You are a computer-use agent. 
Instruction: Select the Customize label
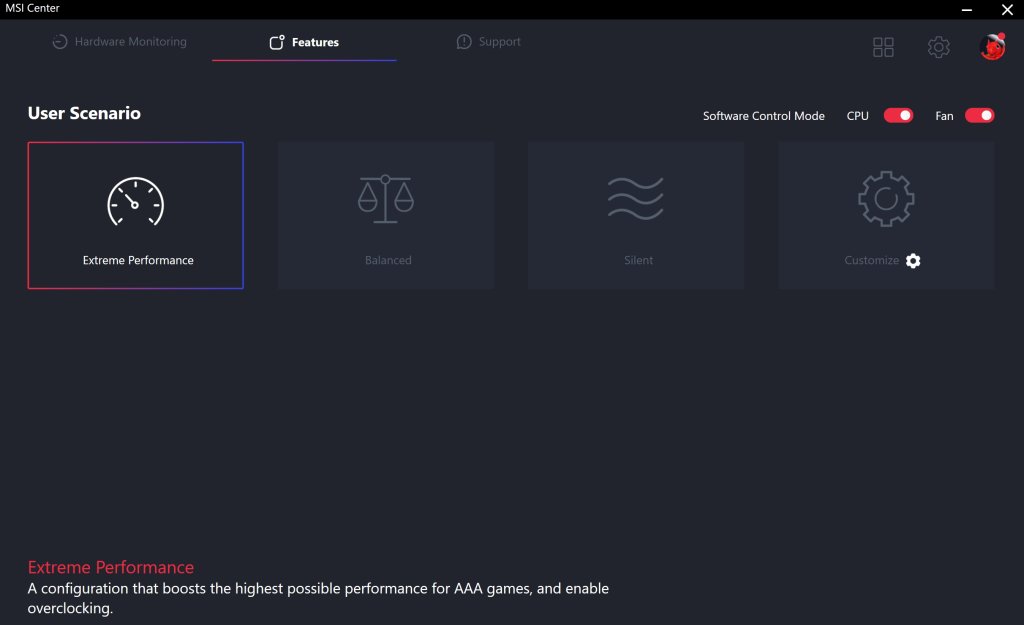tap(871, 260)
